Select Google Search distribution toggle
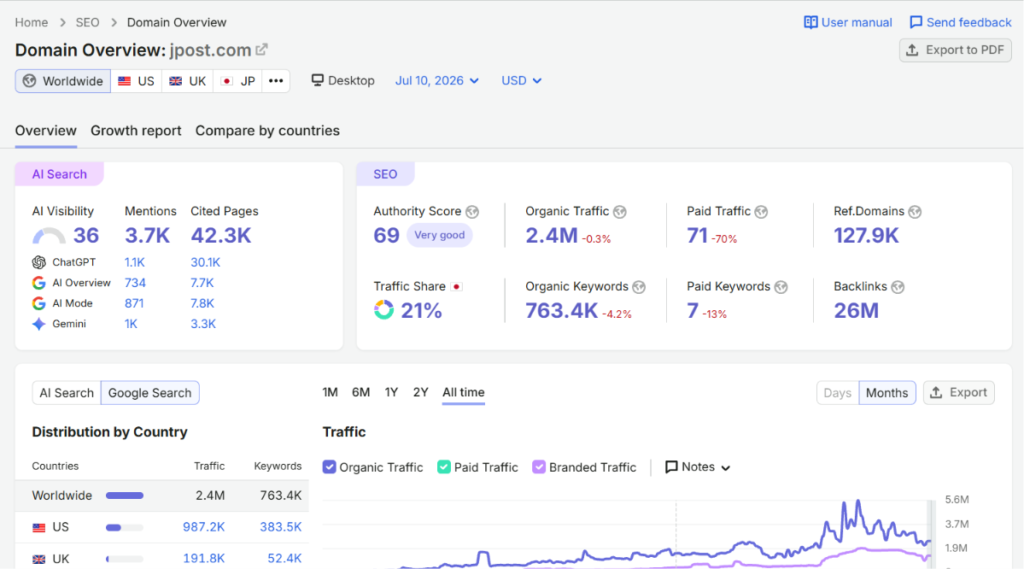The width and height of the screenshot is (1024, 569). point(150,393)
